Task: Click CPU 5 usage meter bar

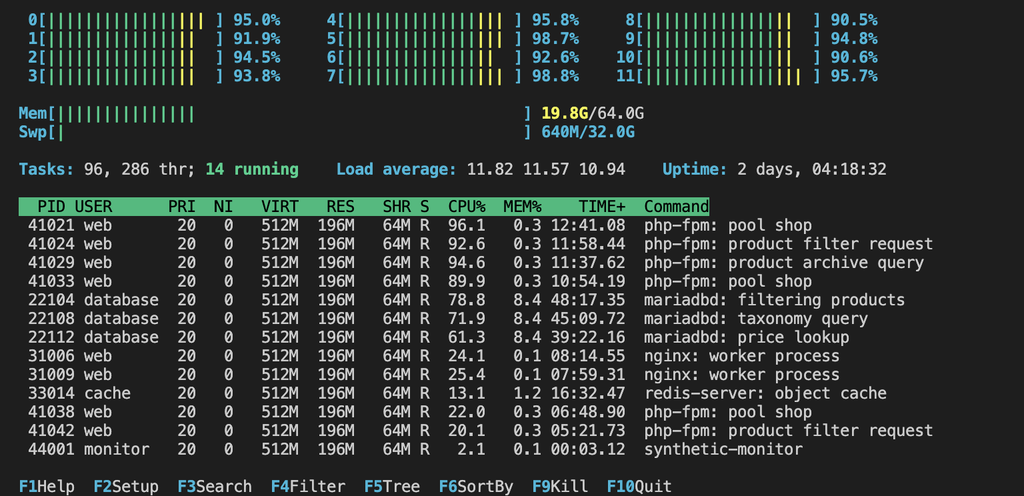Action: tap(429, 39)
